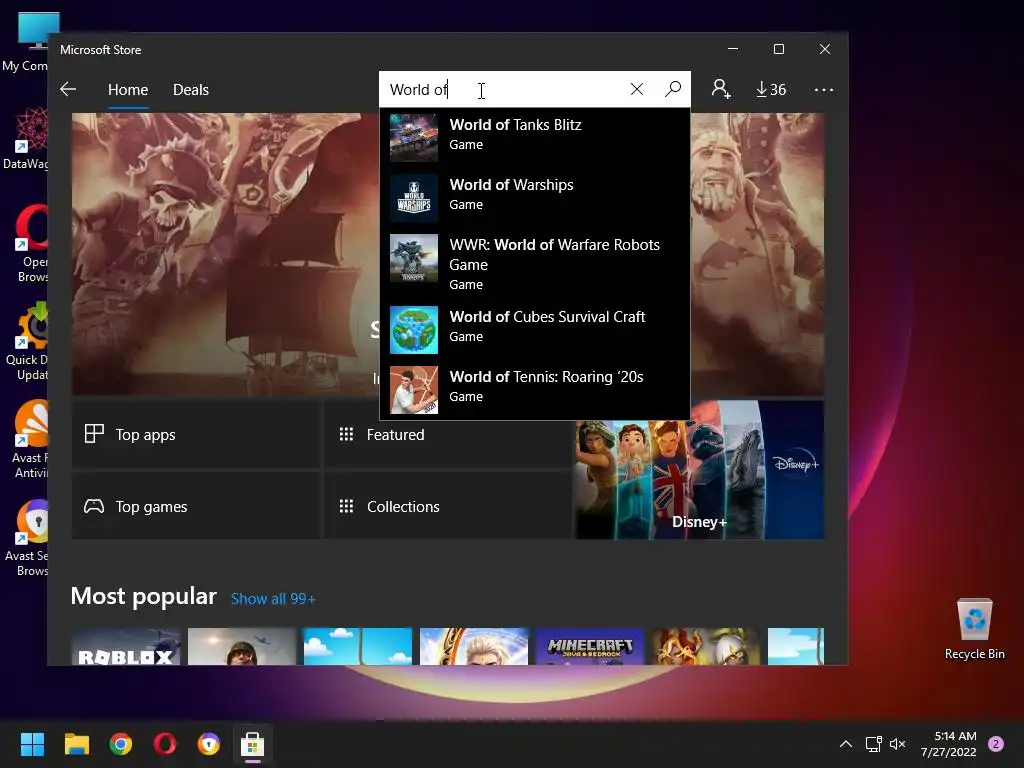This screenshot has width=1024, height=768.
Task: Select the Opera Browser desktop shortcut
Action: coord(30,243)
